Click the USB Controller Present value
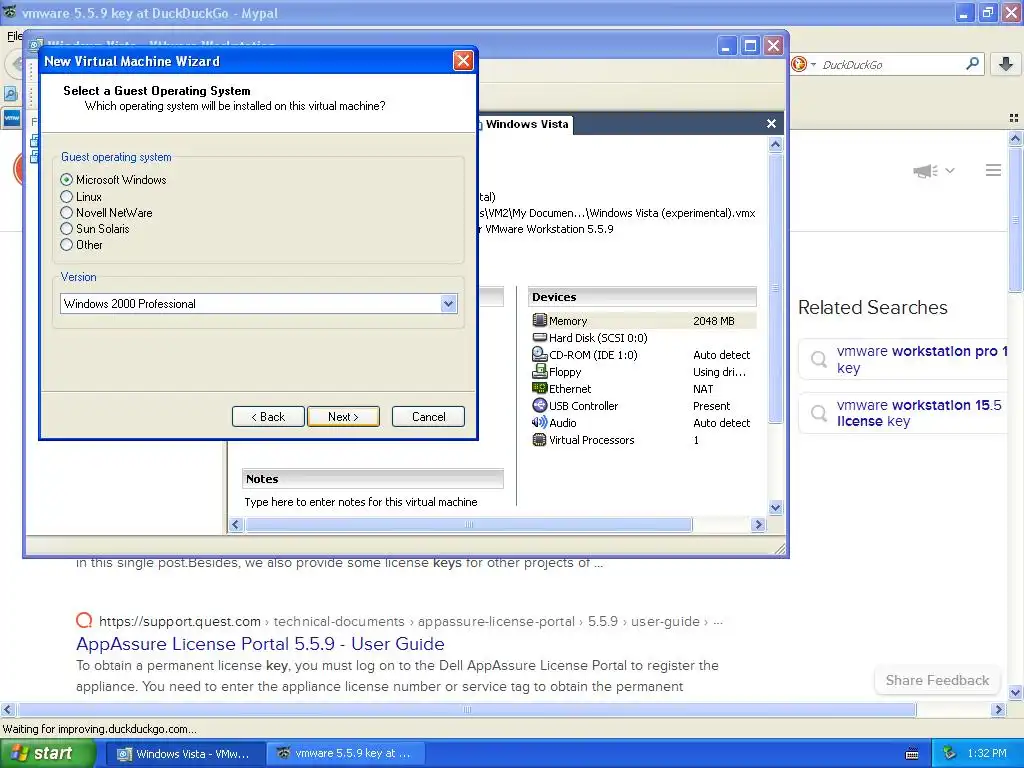 point(711,406)
